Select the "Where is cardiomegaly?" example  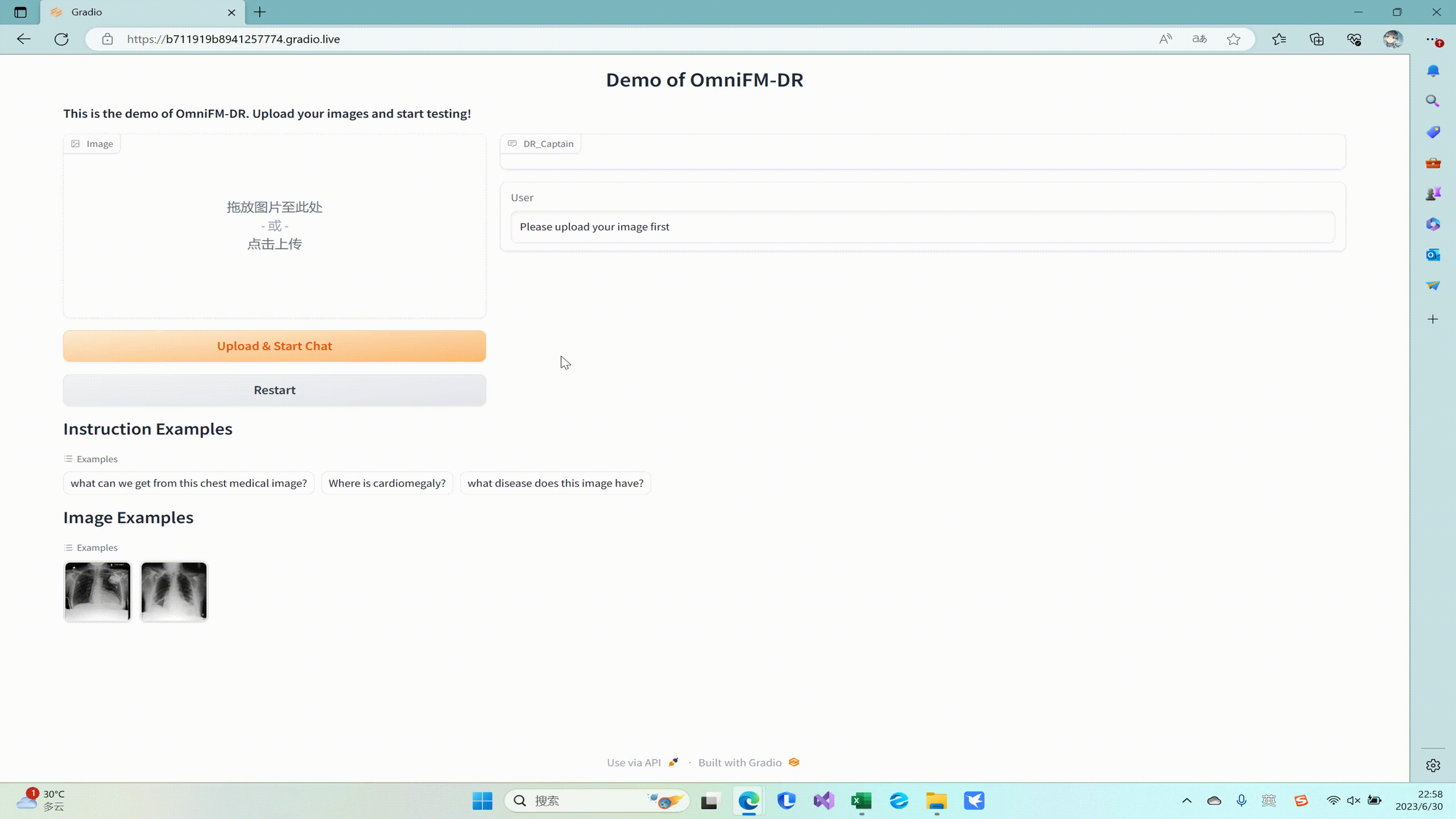[387, 483]
